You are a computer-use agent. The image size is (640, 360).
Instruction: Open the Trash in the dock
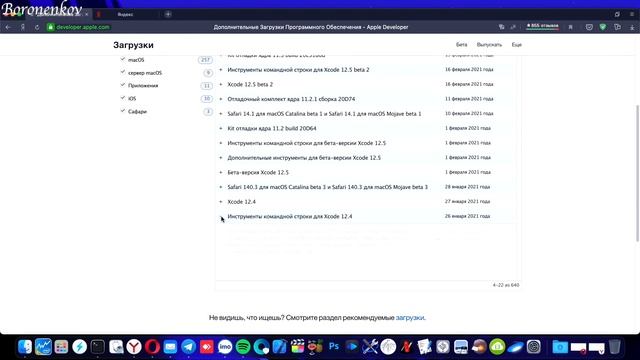[615, 347]
